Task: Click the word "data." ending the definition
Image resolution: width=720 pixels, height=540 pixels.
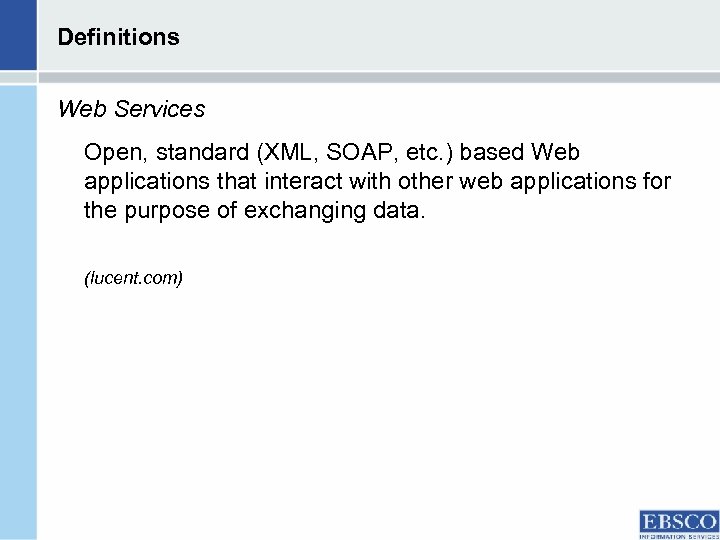Action: click(397, 211)
